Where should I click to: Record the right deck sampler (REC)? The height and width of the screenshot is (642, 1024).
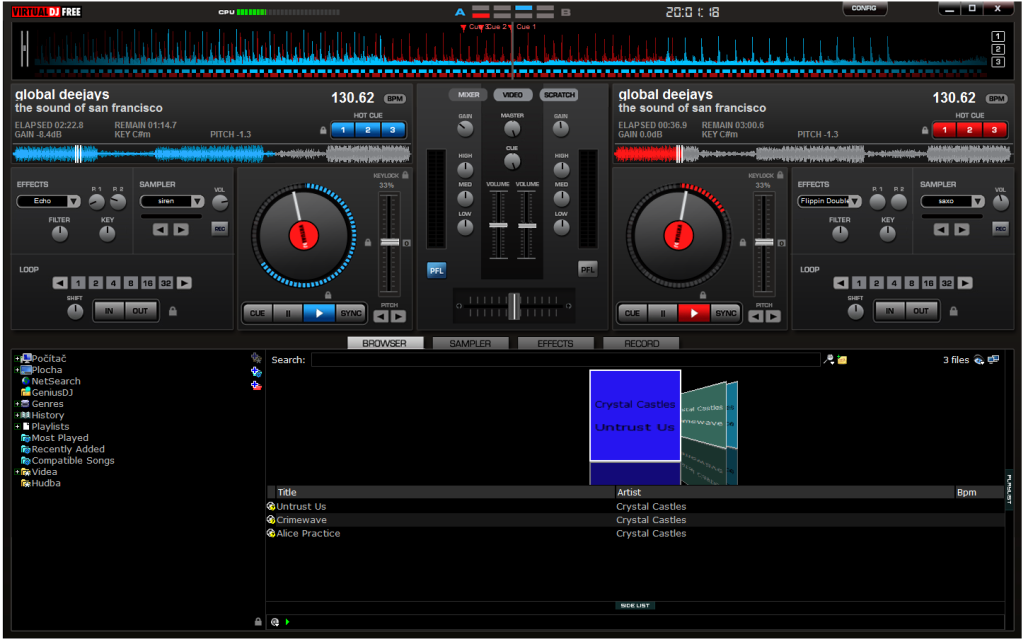(1000, 229)
